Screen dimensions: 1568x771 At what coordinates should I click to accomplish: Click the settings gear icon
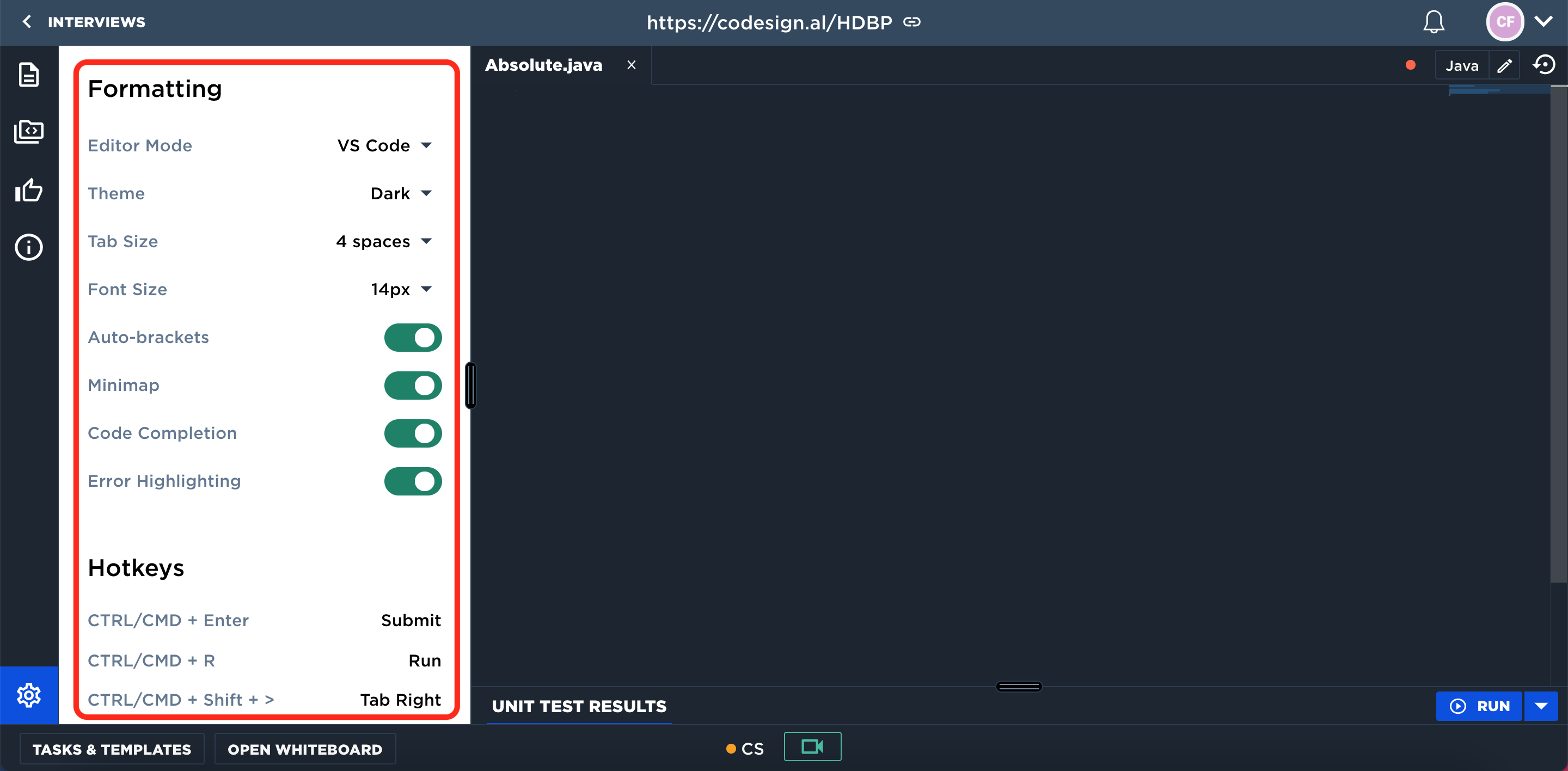tap(29, 695)
